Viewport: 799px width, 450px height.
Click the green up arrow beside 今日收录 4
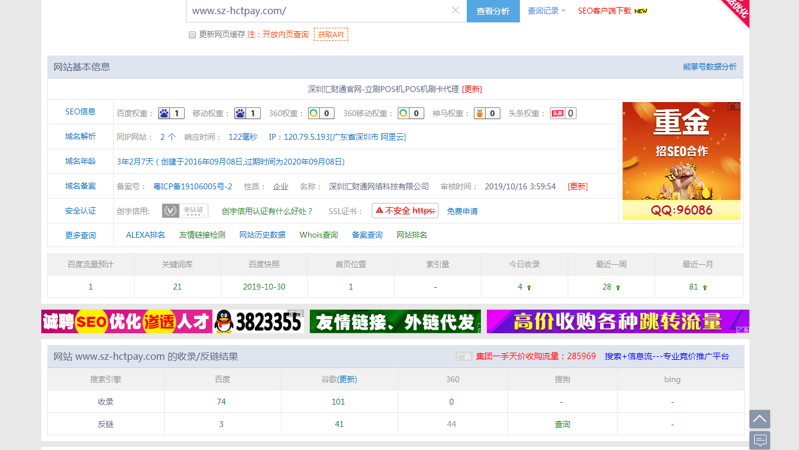coord(529,287)
